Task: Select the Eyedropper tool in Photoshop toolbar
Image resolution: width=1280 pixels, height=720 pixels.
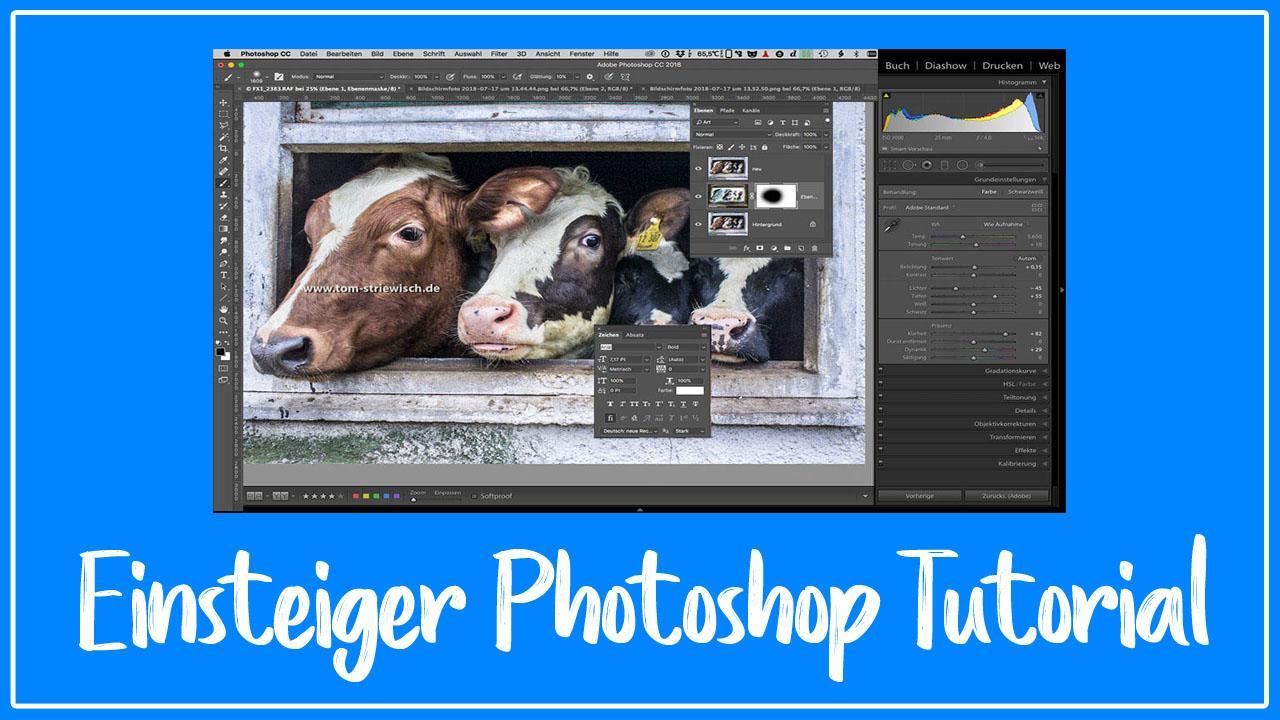Action: coord(222,159)
